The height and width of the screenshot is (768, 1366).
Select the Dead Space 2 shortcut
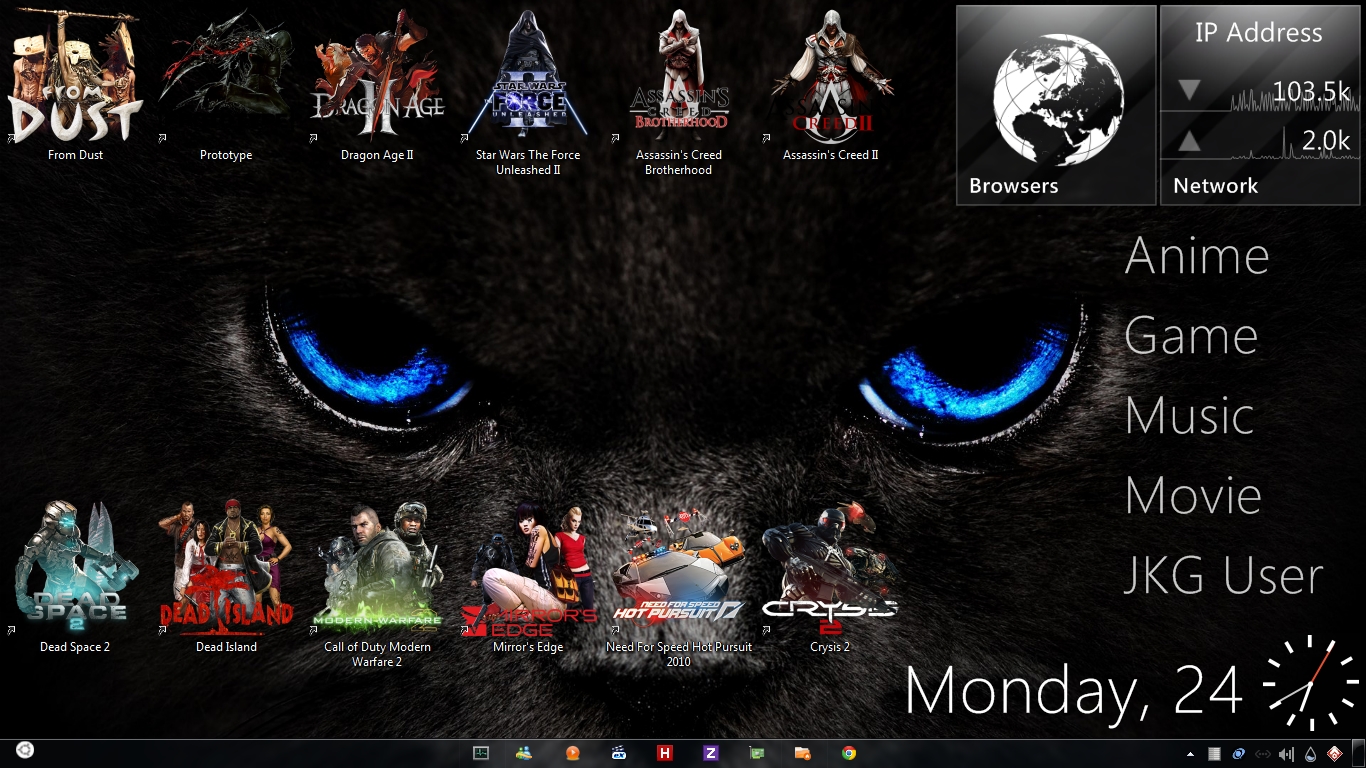click(75, 578)
